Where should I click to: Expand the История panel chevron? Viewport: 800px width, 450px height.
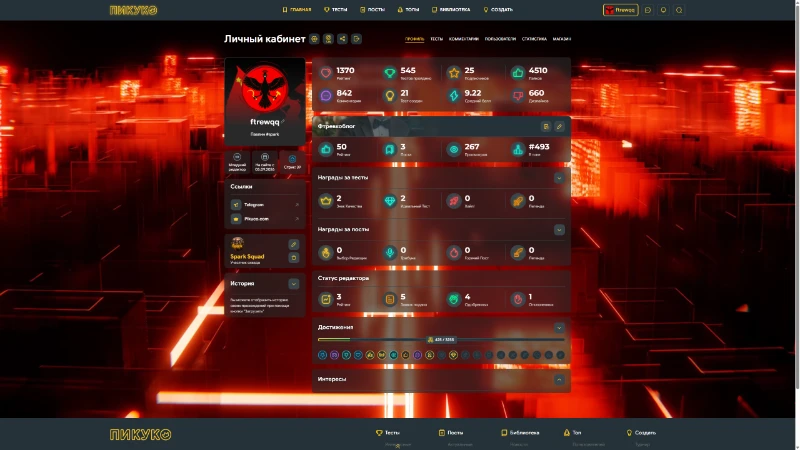click(x=293, y=284)
